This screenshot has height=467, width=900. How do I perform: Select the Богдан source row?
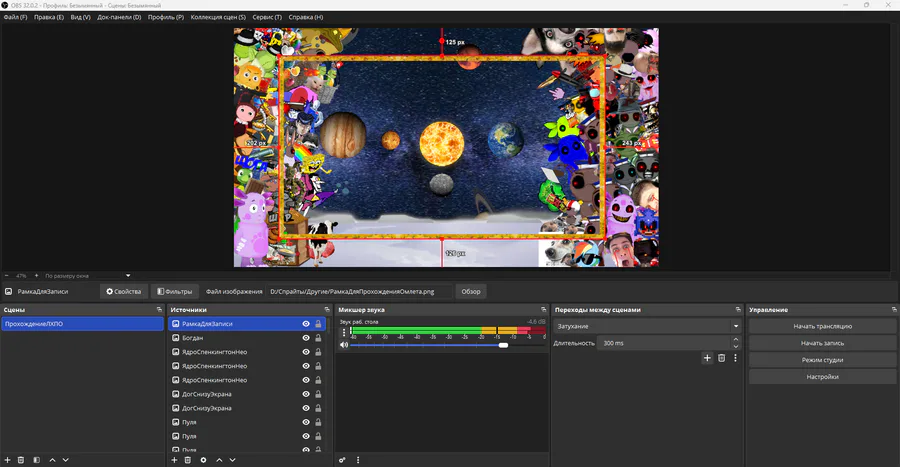(x=247, y=338)
